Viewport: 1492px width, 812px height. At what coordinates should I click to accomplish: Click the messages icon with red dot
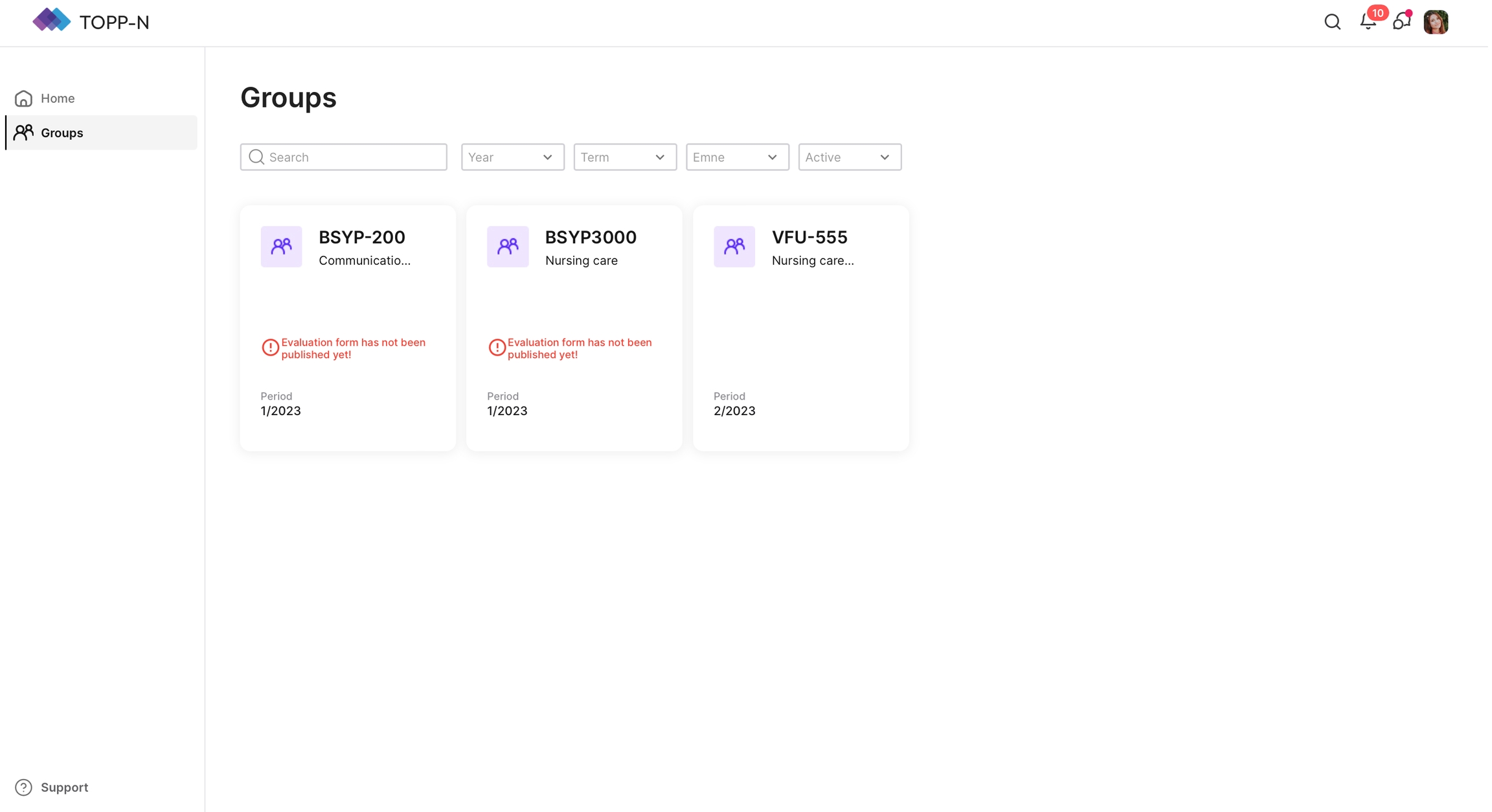(1401, 22)
